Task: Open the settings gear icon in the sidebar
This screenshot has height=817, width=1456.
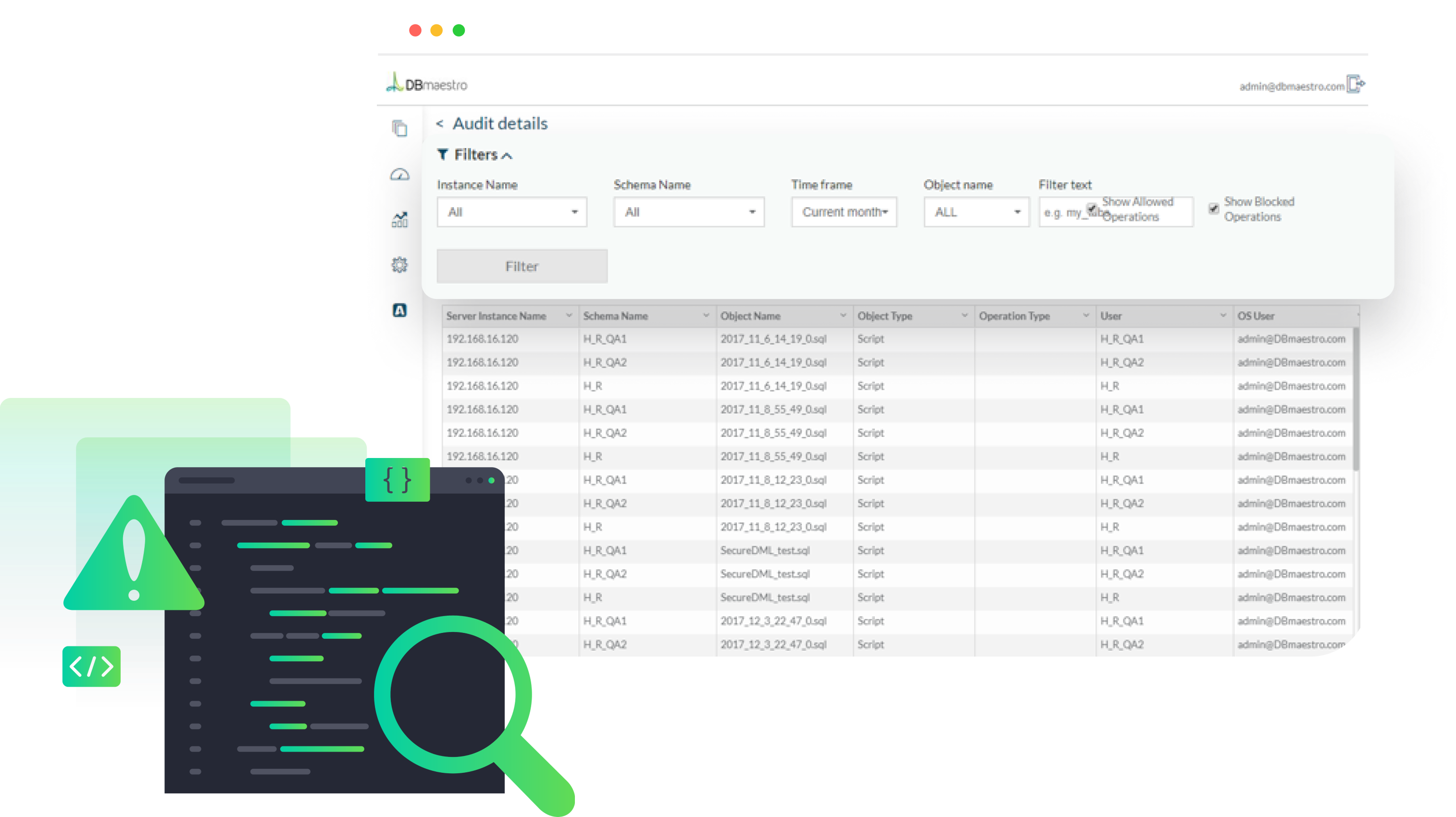Action: click(x=399, y=264)
